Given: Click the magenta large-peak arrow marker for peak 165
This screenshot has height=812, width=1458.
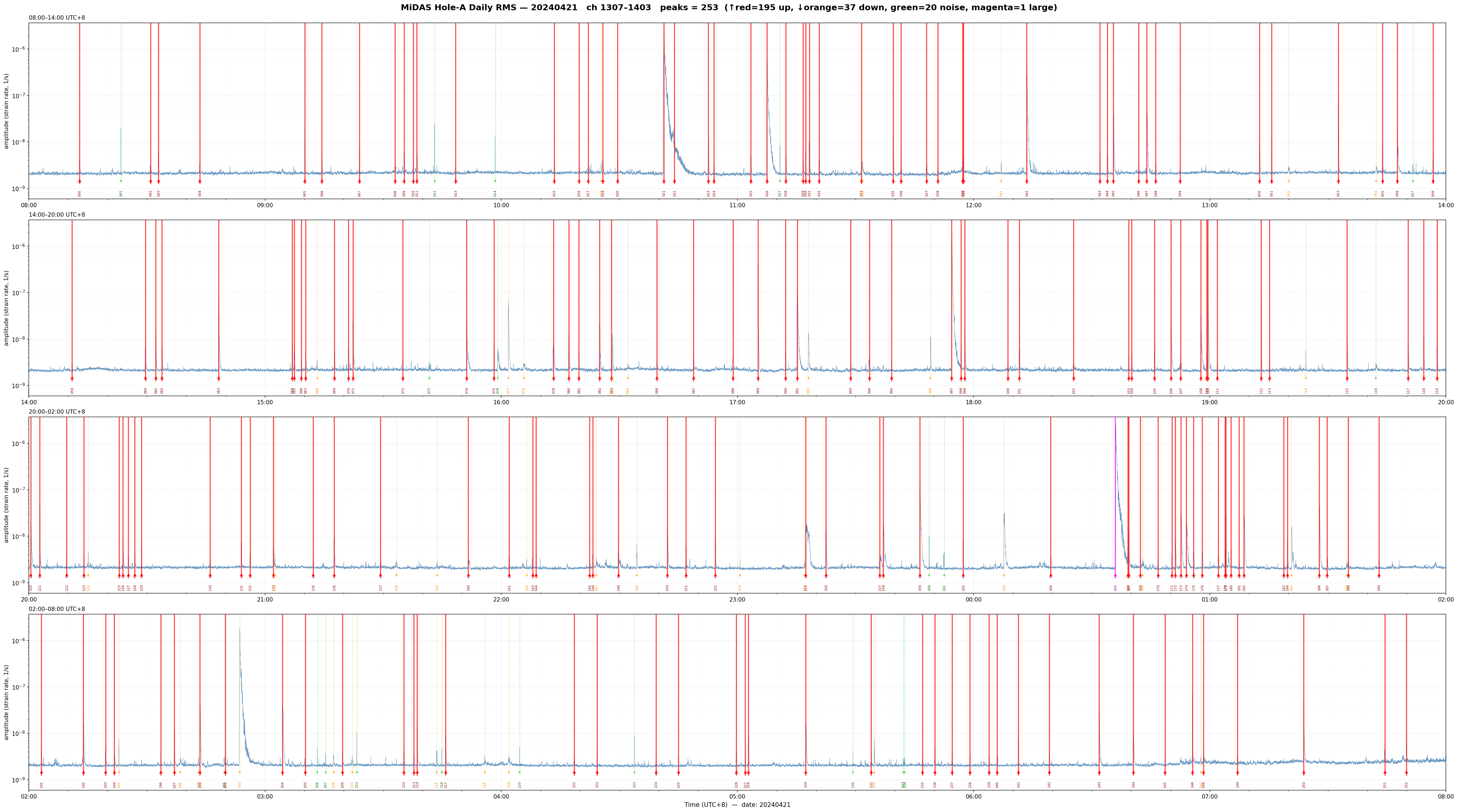Looking at the screenshot, I should click(1115, 575).
